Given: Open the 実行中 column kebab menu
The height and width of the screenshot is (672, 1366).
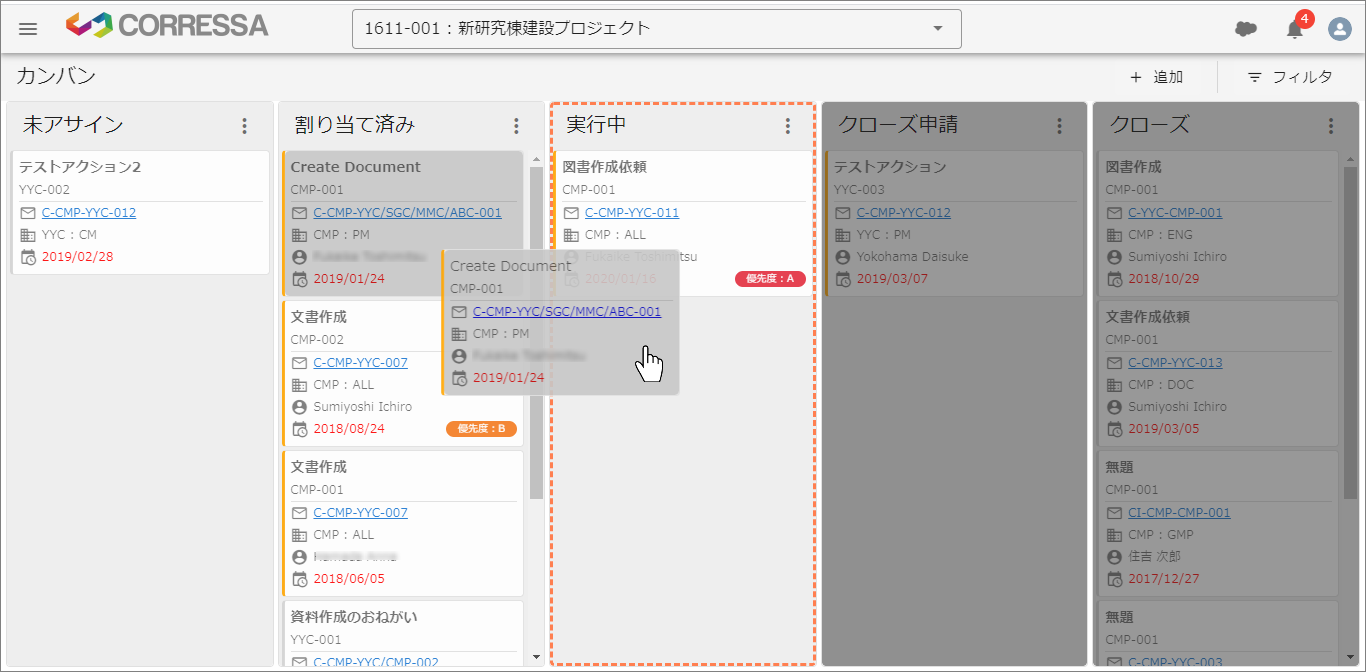Looking at the screenshot, I should tap(787, 125).
